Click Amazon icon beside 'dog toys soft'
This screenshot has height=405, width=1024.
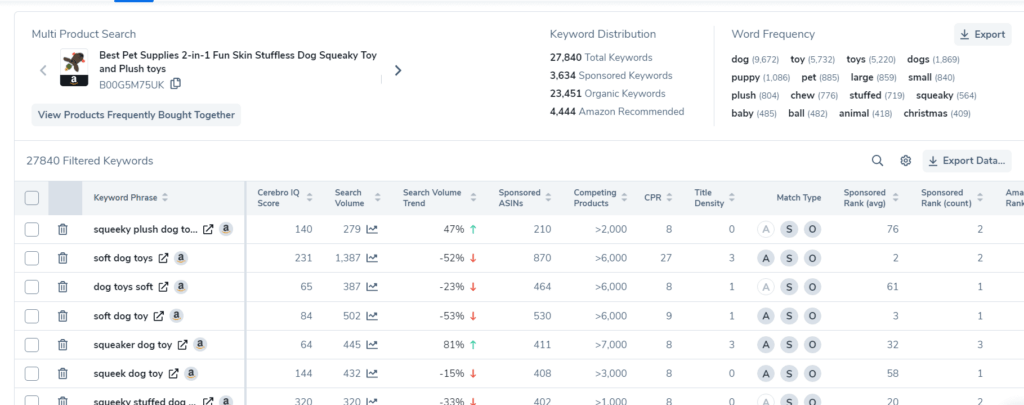click(x=181, y=287)
